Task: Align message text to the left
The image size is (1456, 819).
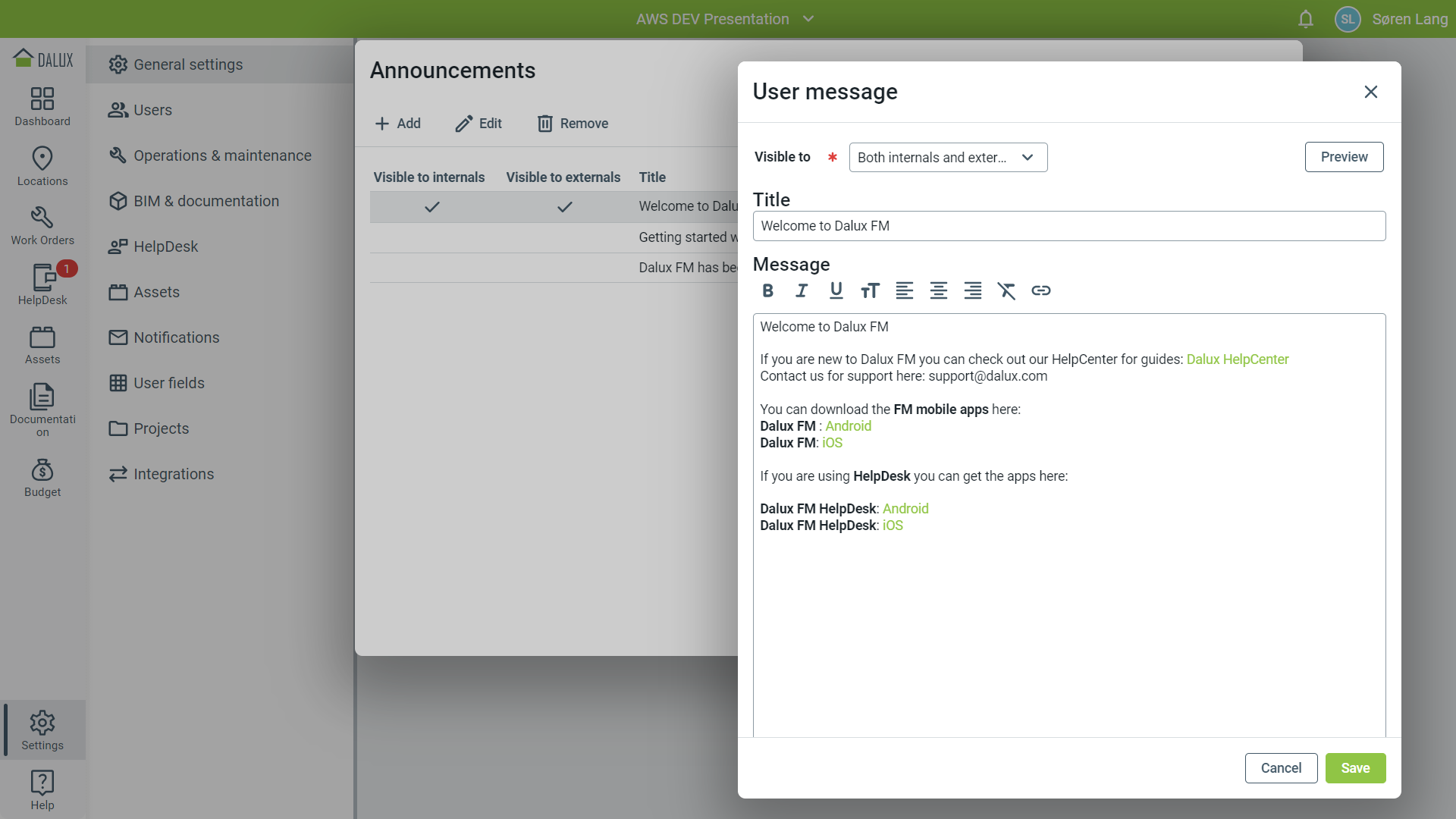Action: click(x=904, y=290)
